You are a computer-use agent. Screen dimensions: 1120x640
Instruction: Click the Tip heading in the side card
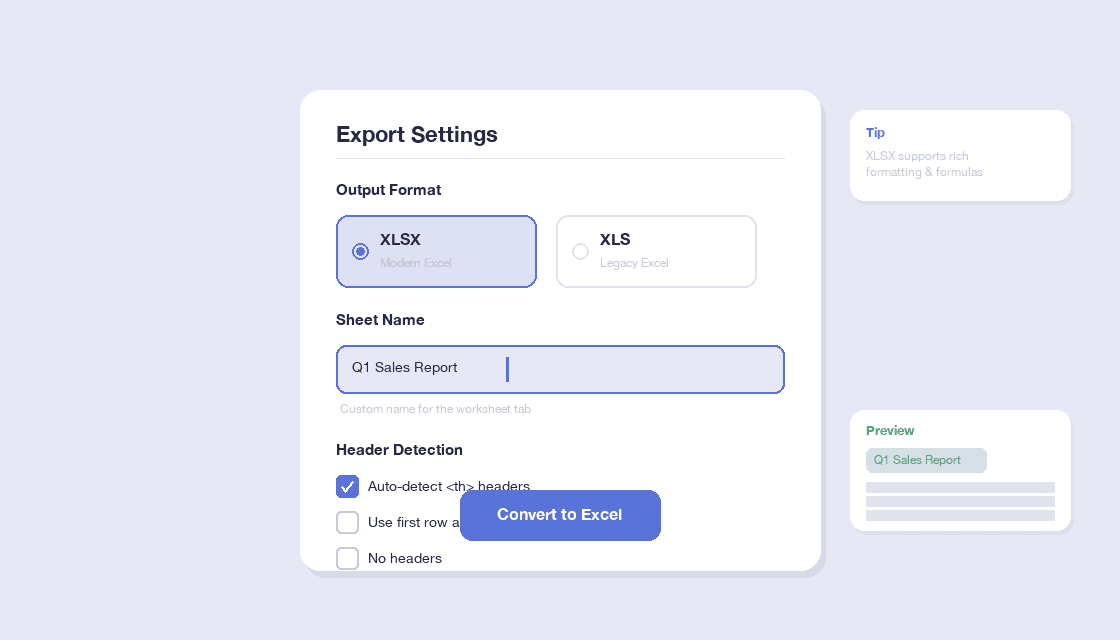875,132
